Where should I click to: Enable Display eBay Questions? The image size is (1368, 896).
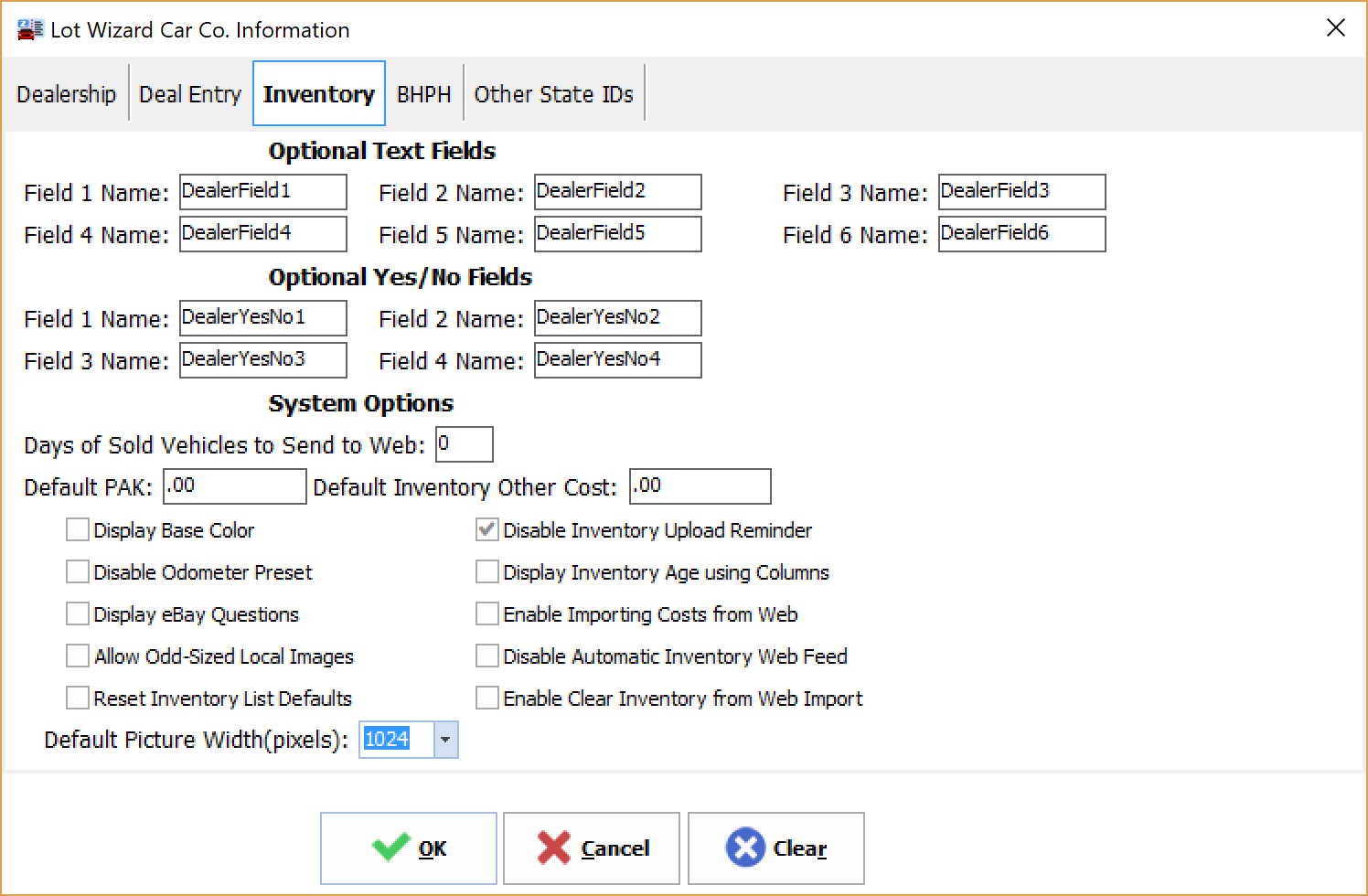(x=78, y=613)
